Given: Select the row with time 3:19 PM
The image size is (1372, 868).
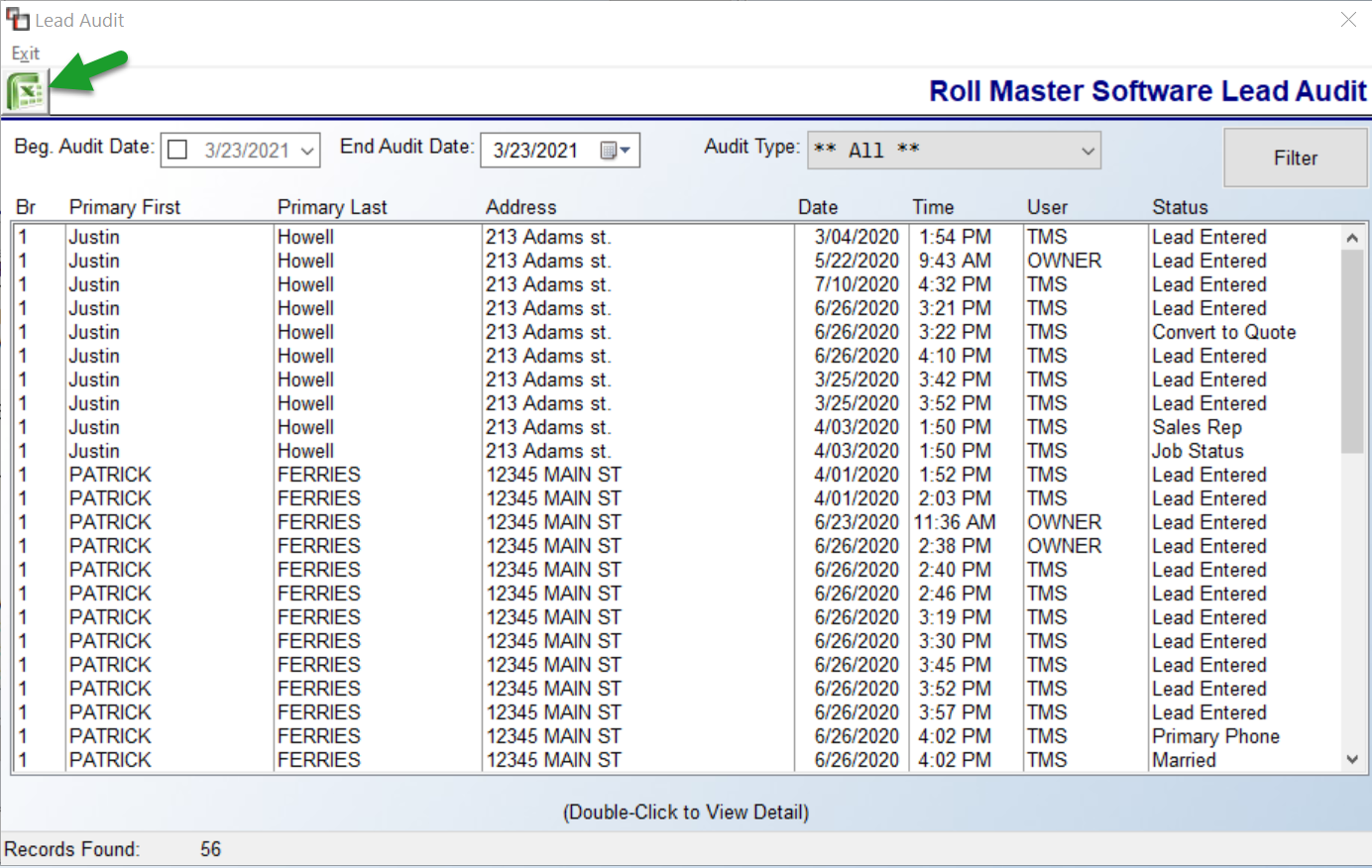Looking at the screenshot, I should pos(676,617).
